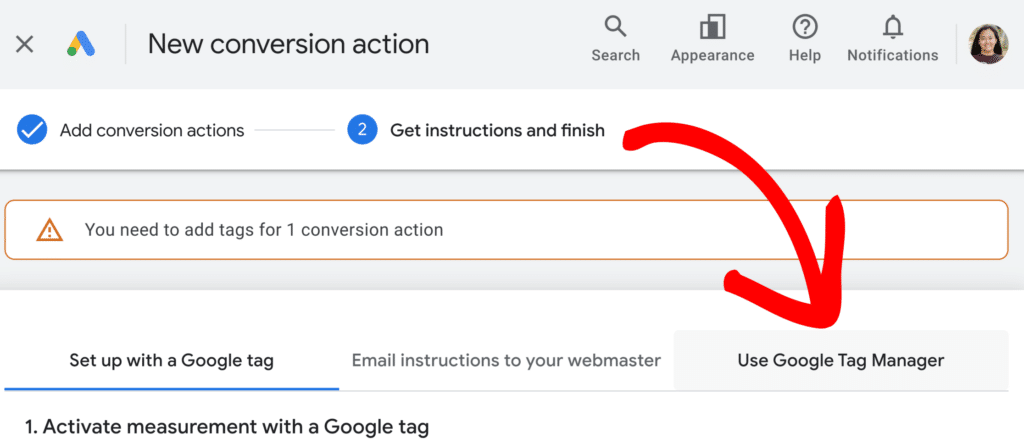Viewport: 1024px width, 444px height.
Task: Open Search via the magnifying glass icon
Action: pyautogui.click(x=615, y=27)
